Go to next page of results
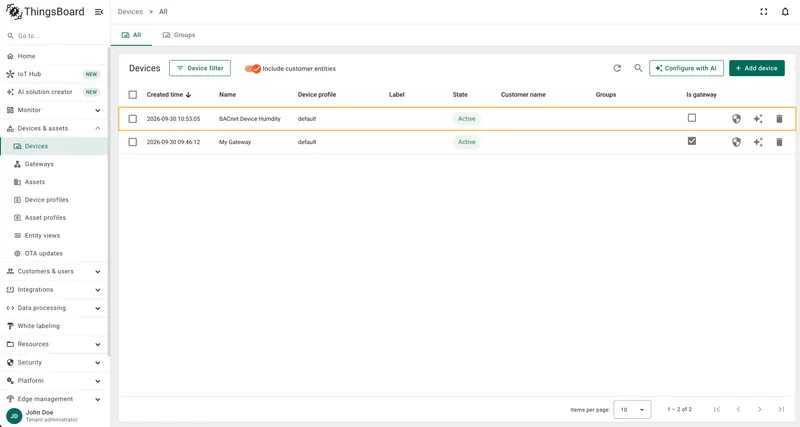 click(x=760, y=409)
